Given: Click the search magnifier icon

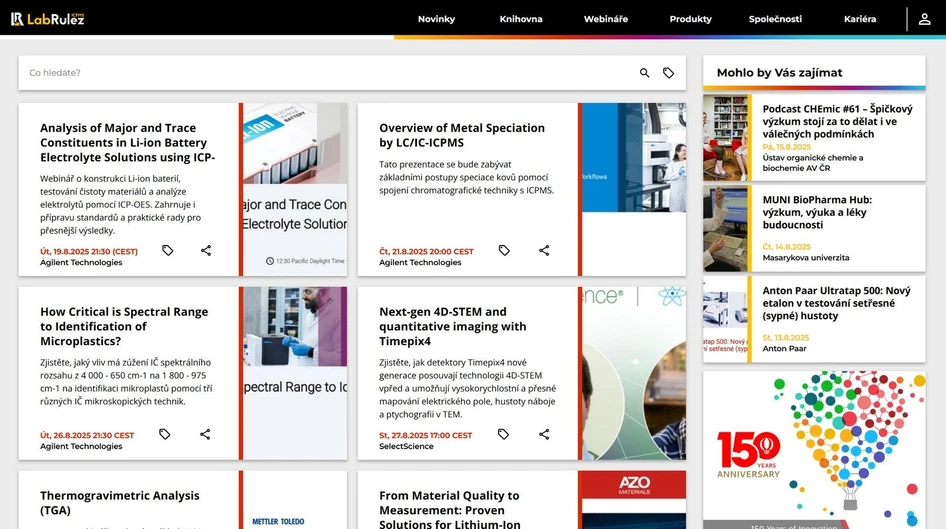Looking at the screenshot, I should 645,73.
